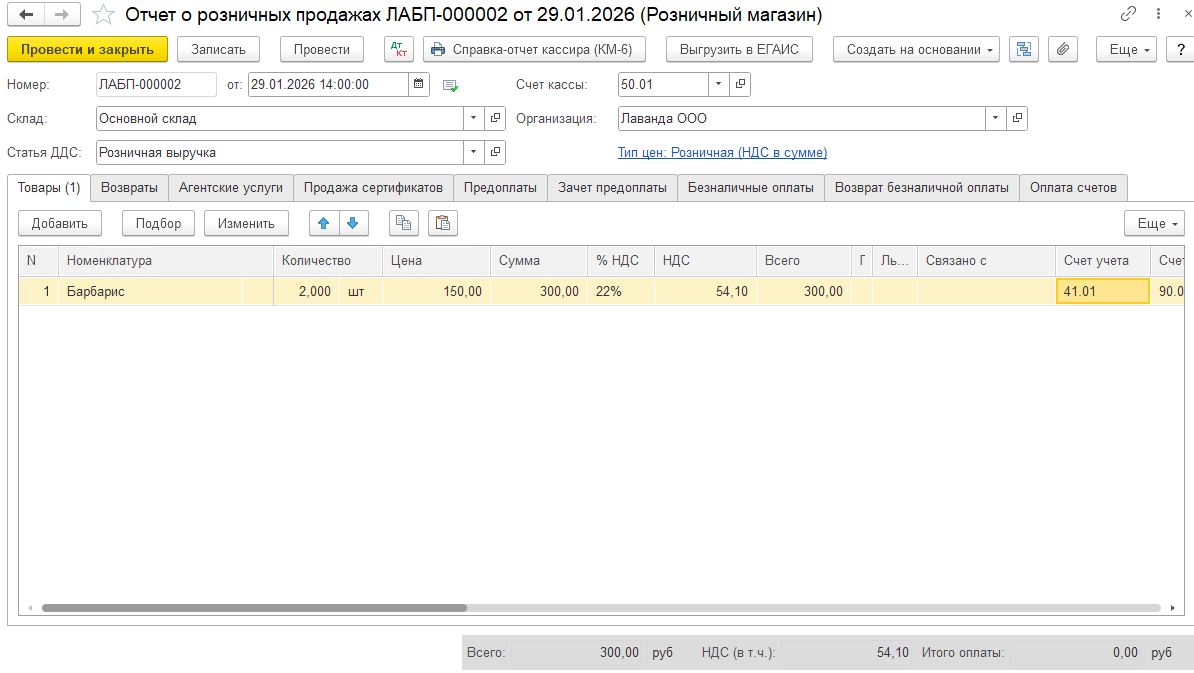This screenshot has height=673, width=1194.
Task: Close the document window
Action: 1187,14
